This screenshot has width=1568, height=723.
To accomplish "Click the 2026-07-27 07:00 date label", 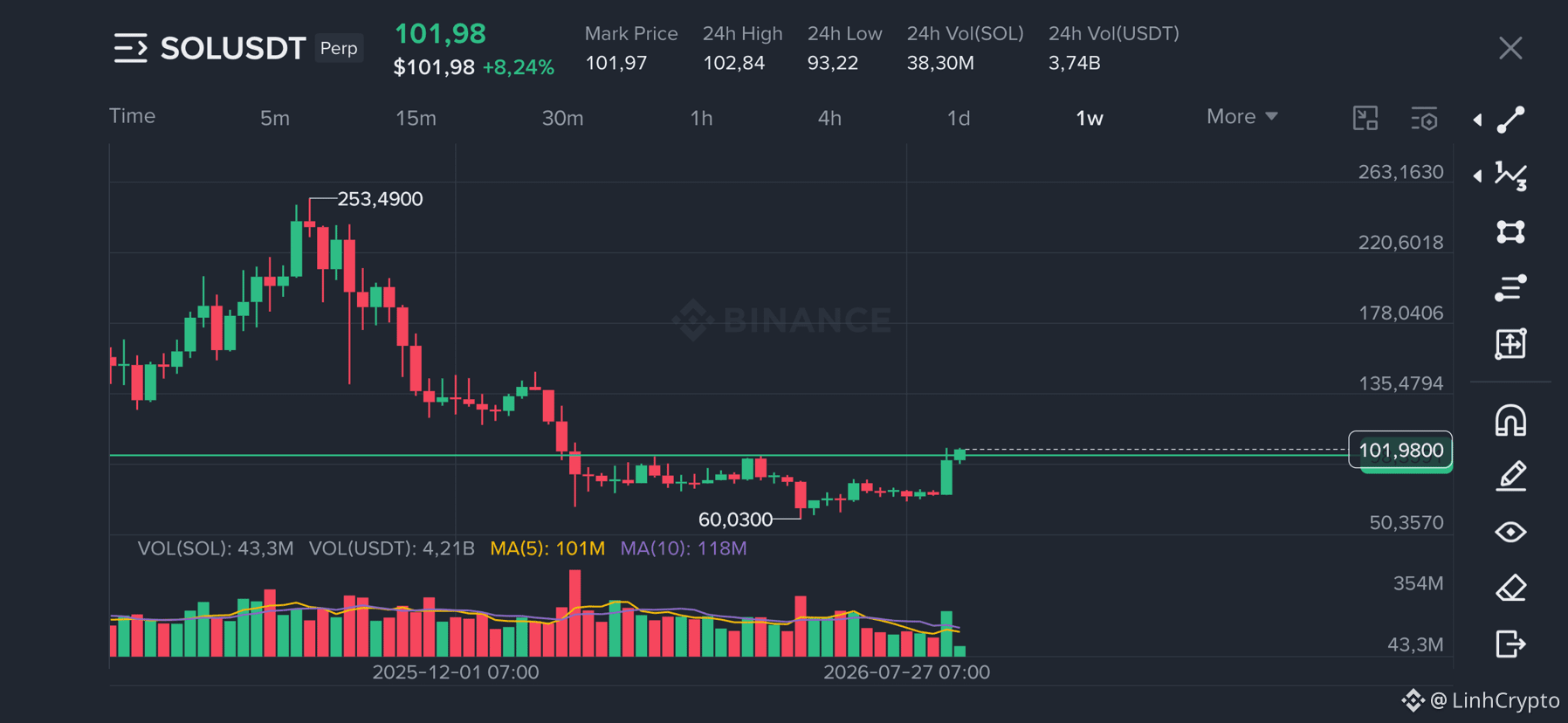I will click(x=906, y=672).
